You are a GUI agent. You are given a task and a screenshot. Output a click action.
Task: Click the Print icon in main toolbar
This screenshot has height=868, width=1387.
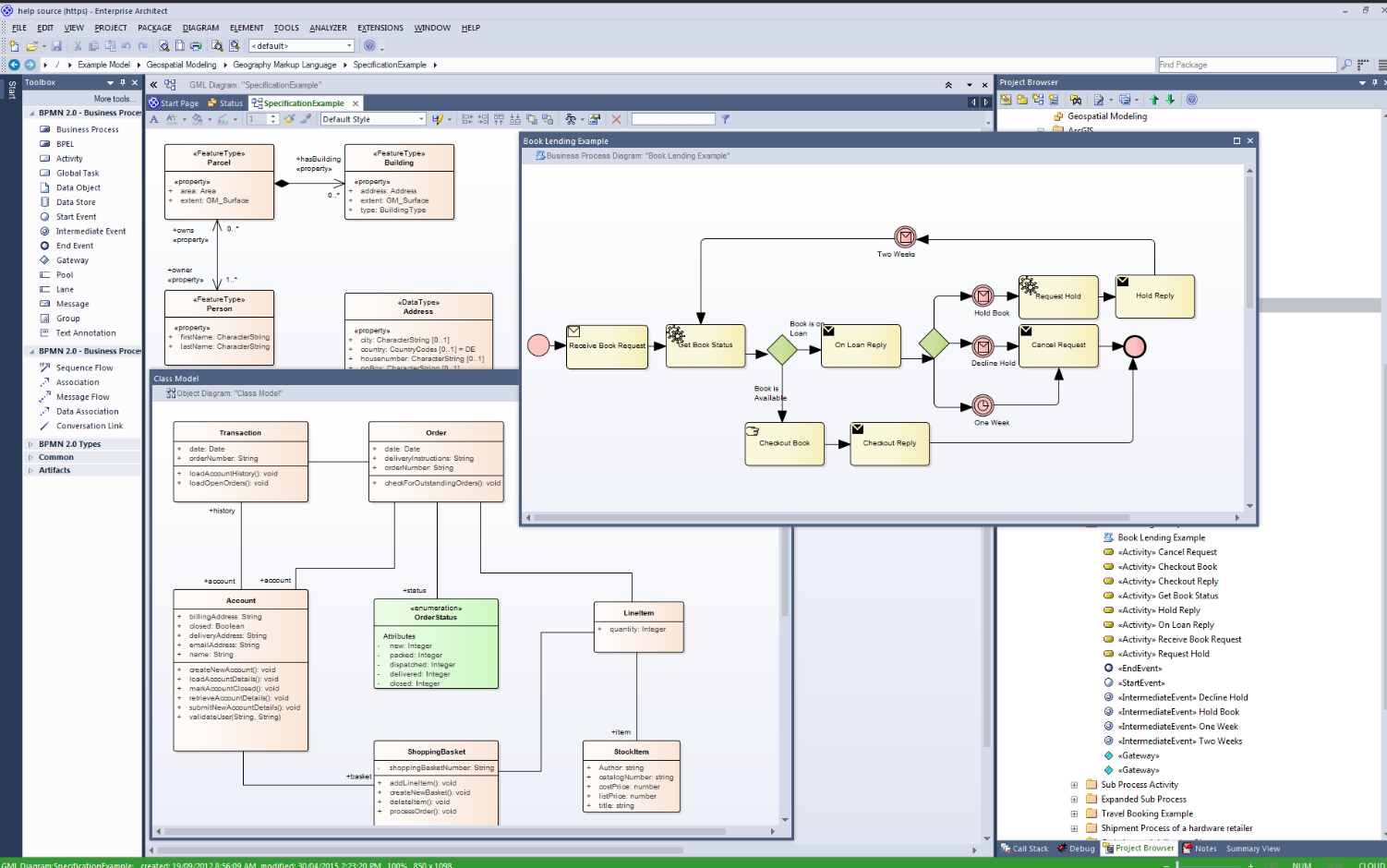tap(196, 45)
